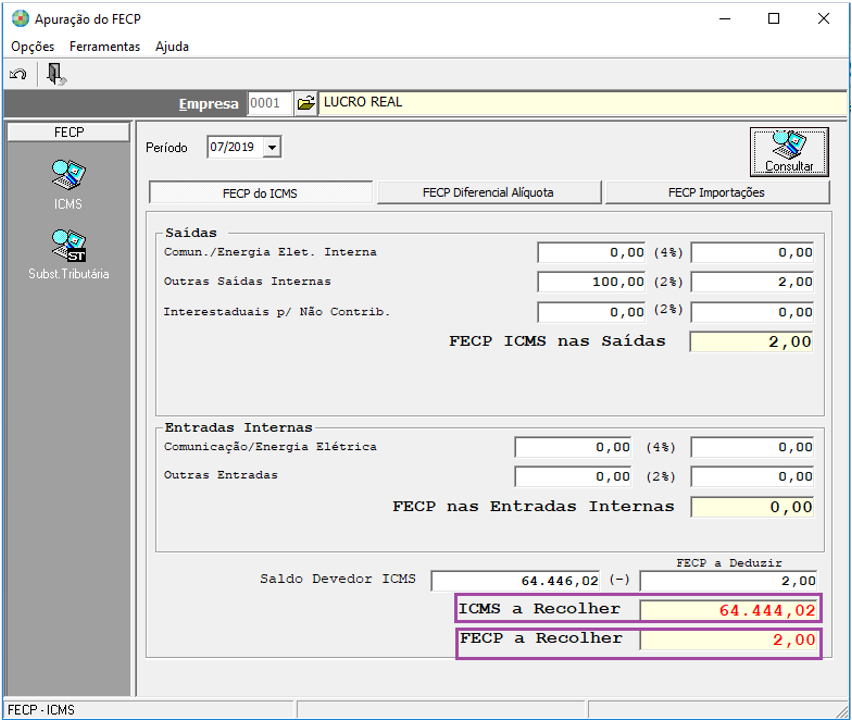
Task: Open the company folder lookup icon
Action: pos(306,103)
